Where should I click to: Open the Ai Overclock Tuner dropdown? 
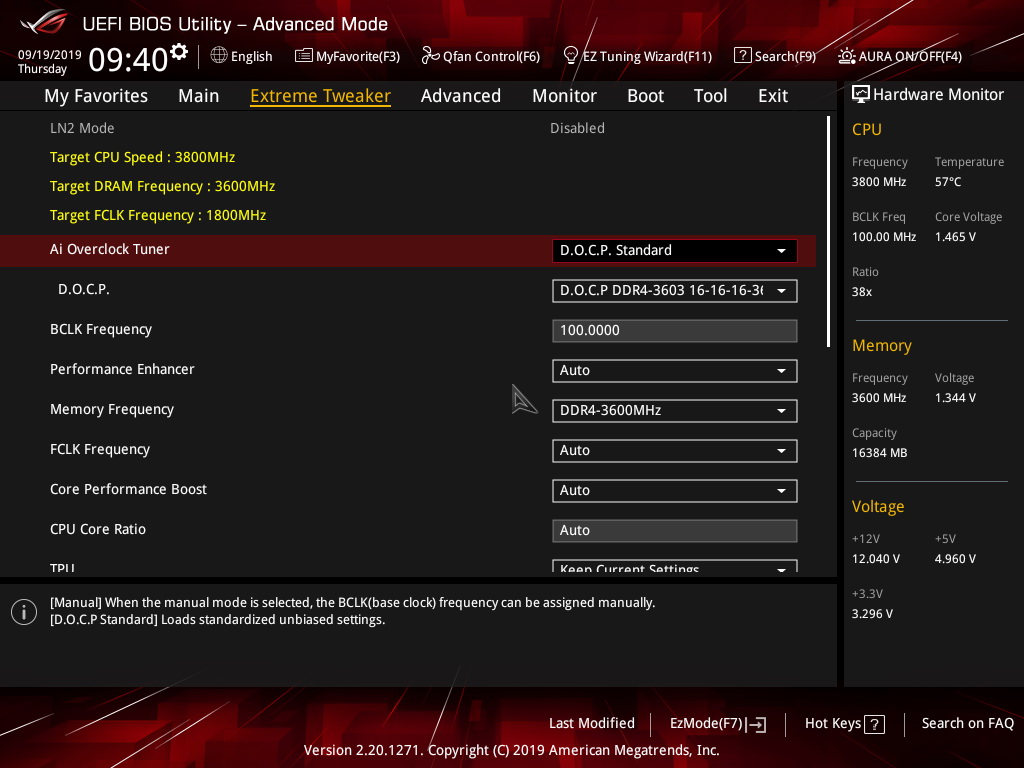click(x=674, y=251)
